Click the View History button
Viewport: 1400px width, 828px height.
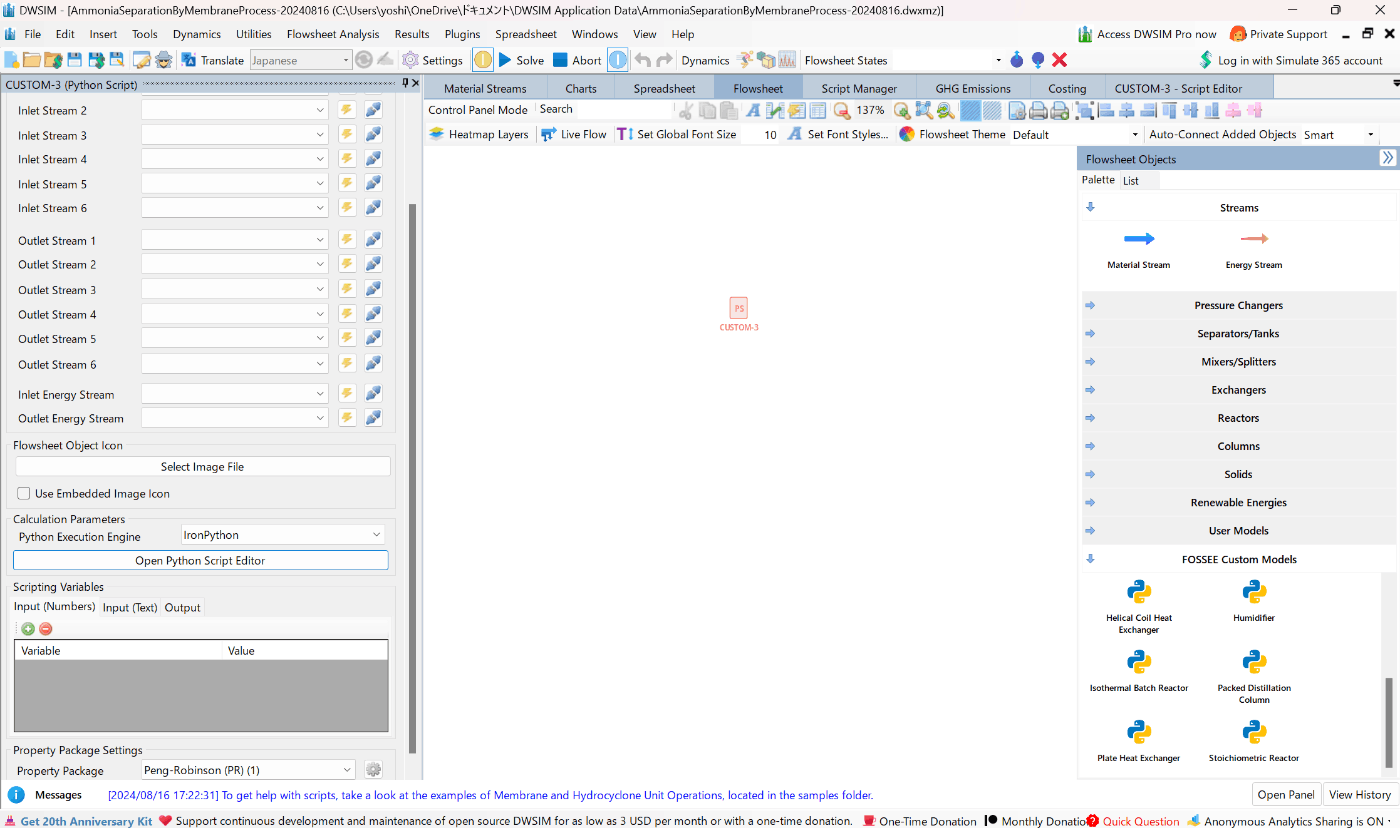click(x=1359, y=794)
